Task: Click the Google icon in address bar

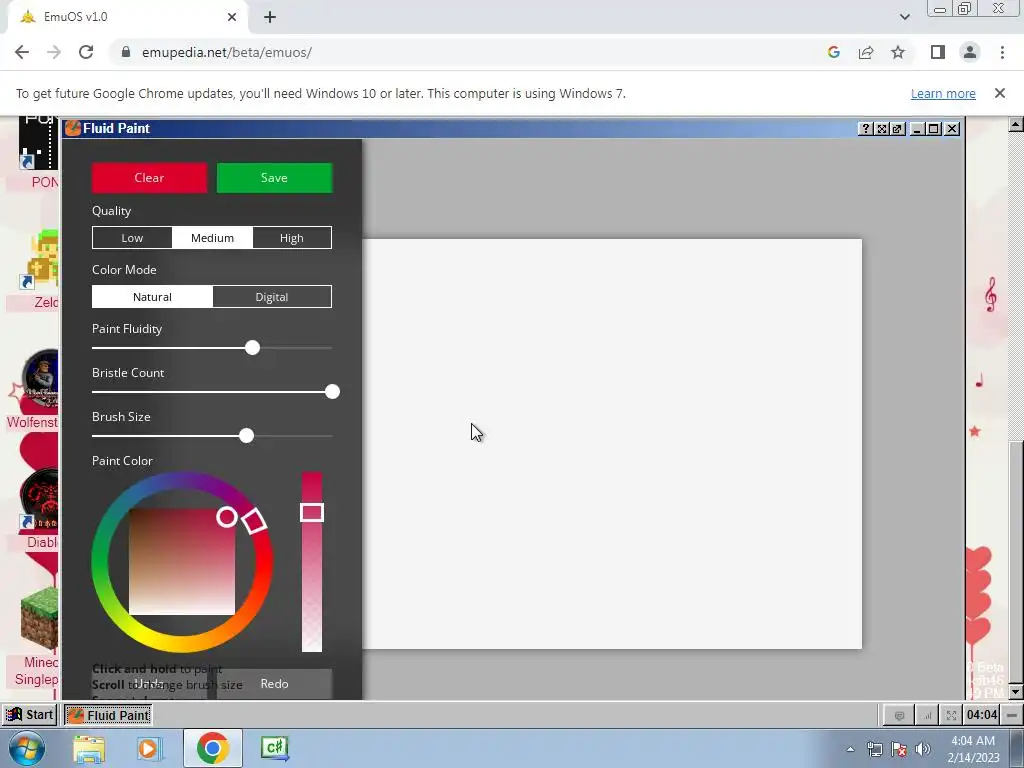Action: (x=833, y=52)
